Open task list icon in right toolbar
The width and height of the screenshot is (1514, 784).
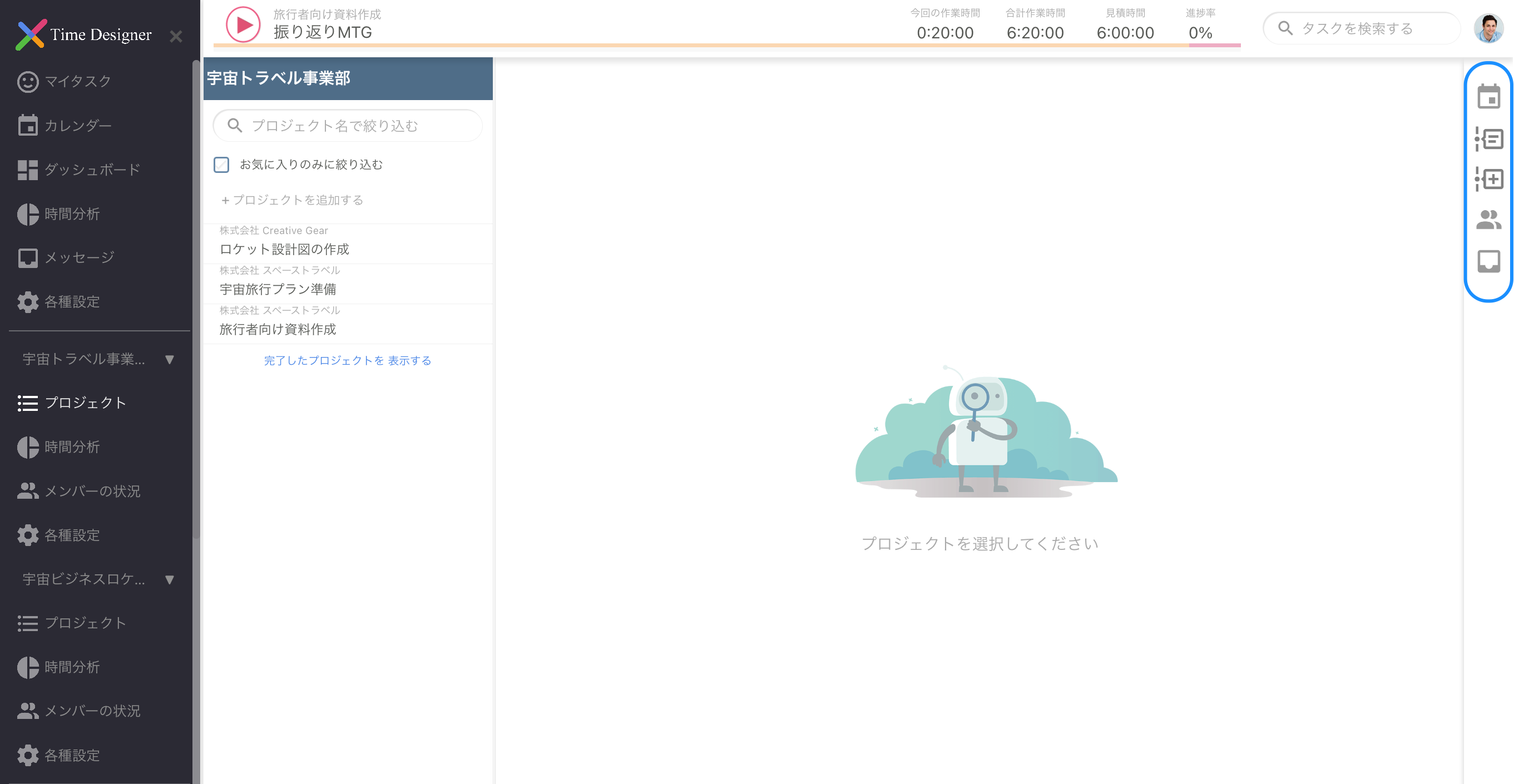1488,140
